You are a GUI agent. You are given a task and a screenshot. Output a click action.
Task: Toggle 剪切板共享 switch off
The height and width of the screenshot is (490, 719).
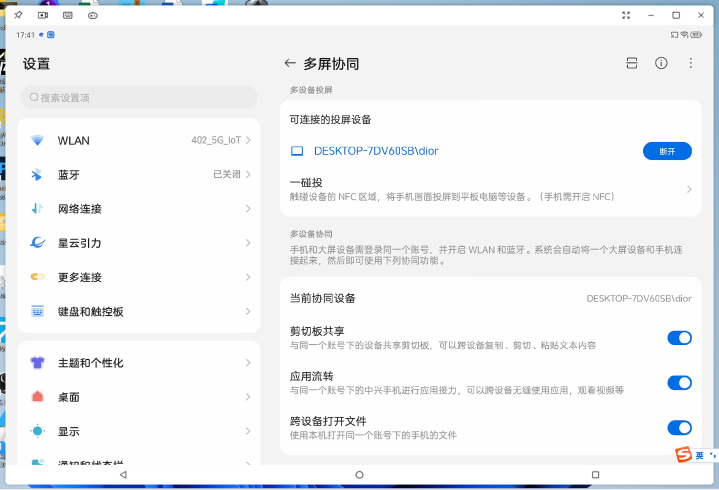[679, 338]
